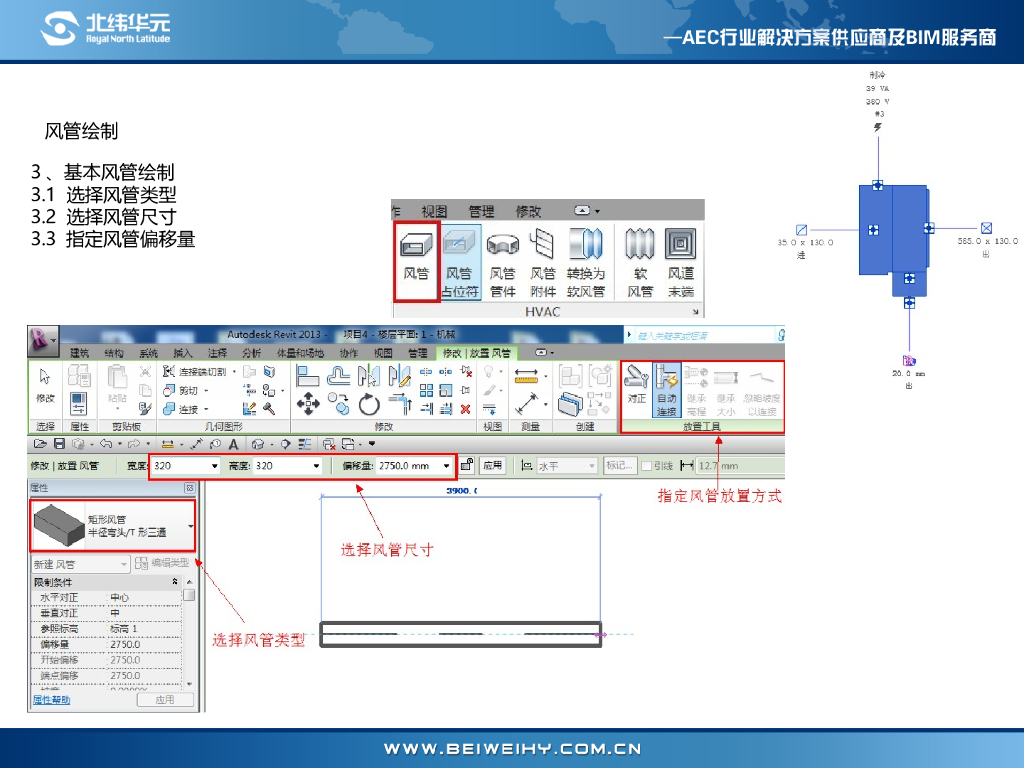The height and width of the screenshot is (768, 1024).
Task: Select the 风道末端 air terminal tool
Action: coord(680,262)
